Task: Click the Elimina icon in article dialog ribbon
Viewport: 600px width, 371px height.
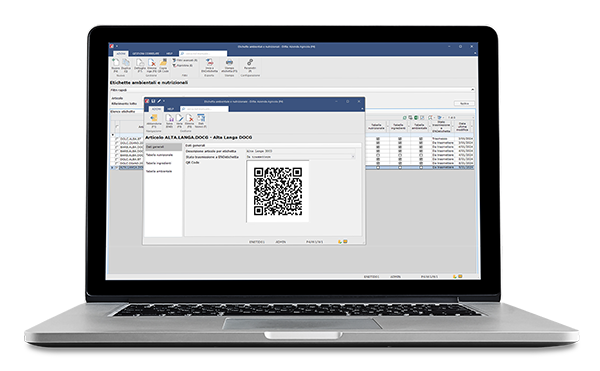Action: coord(189,119)
